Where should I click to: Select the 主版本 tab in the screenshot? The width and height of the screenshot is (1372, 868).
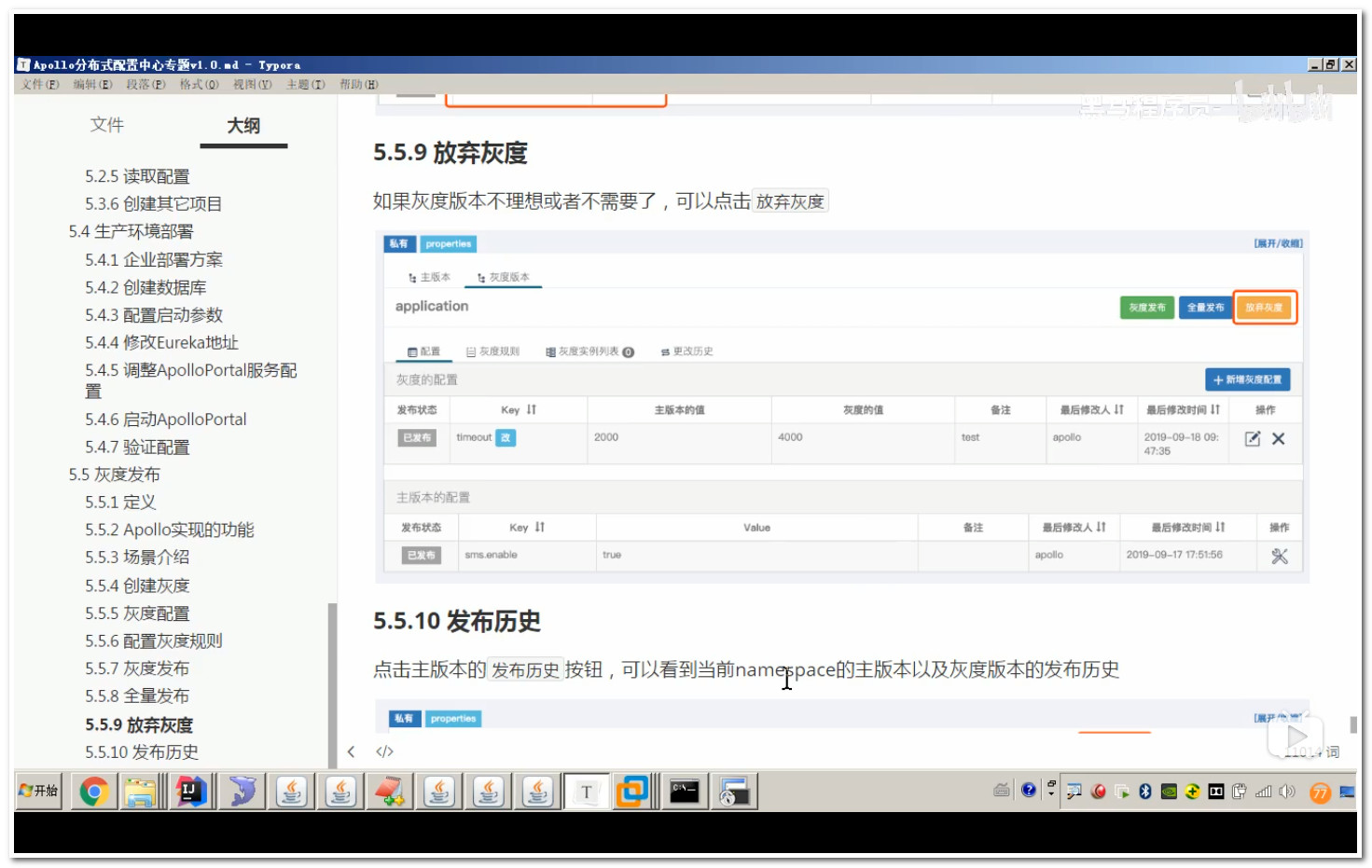(x=429, y=278)
